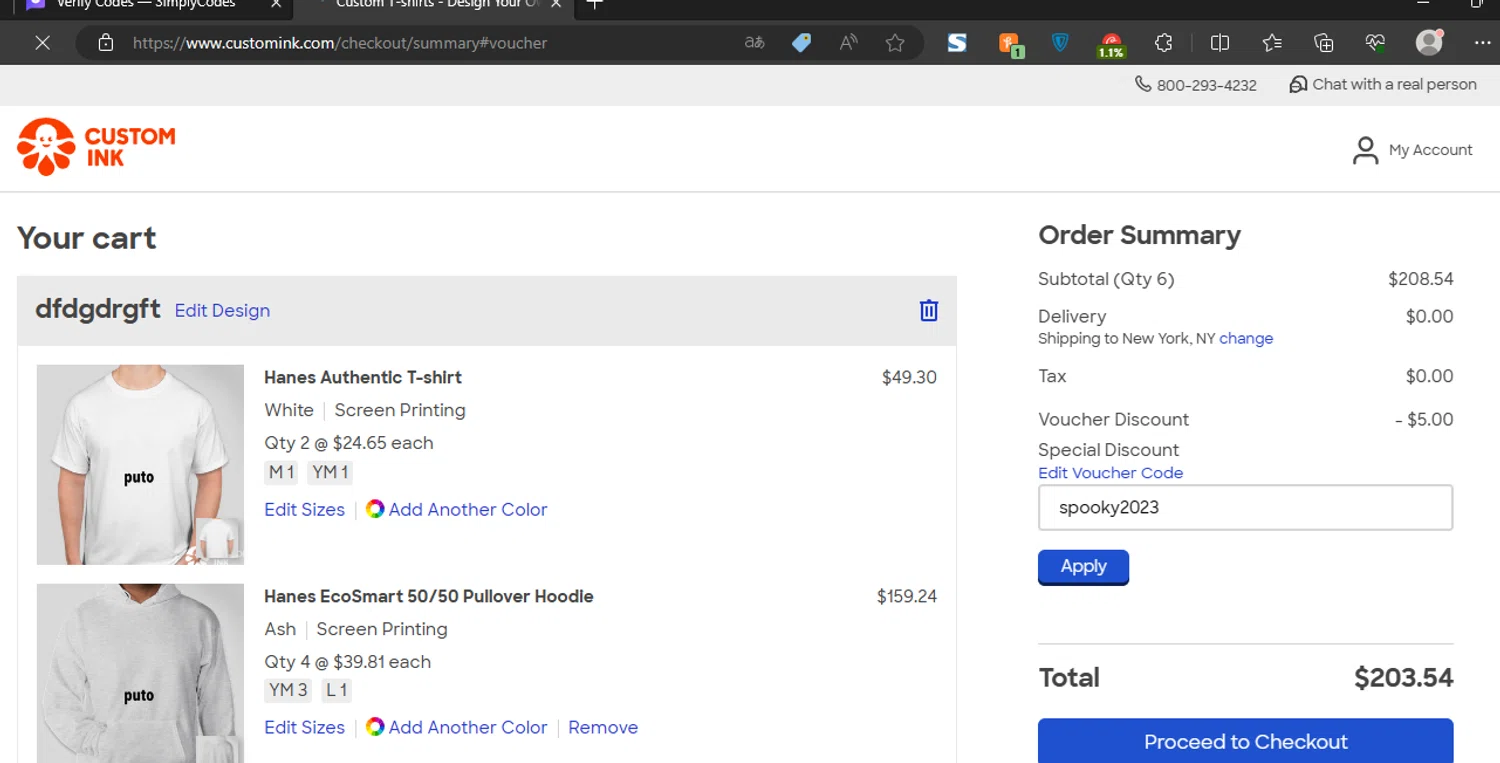Click color wheel icon beside T-shirt Add Another Color
This screenshot has height=763, width=1500.
point(375,509)
